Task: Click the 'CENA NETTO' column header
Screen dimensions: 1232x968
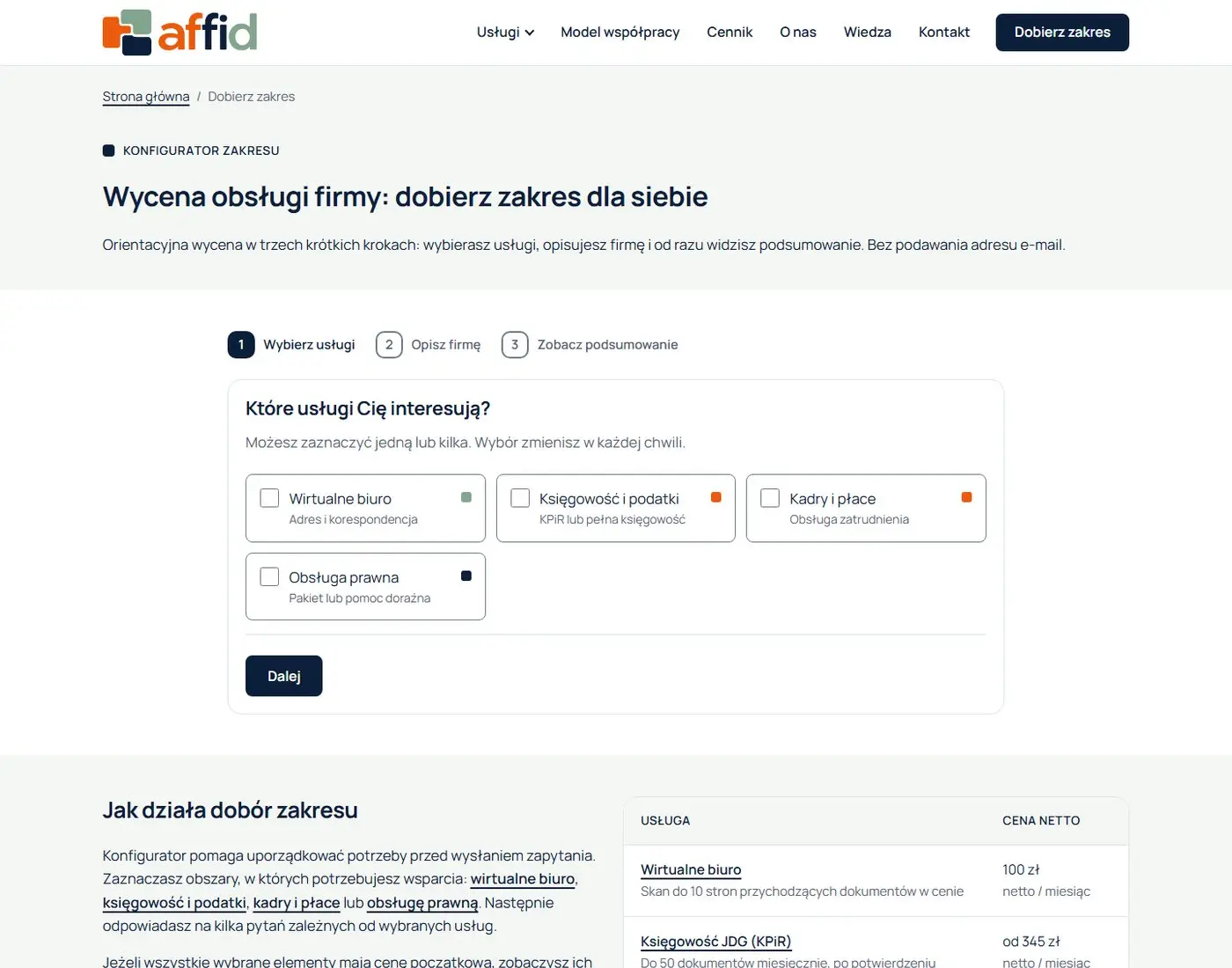Action: 1041,821
